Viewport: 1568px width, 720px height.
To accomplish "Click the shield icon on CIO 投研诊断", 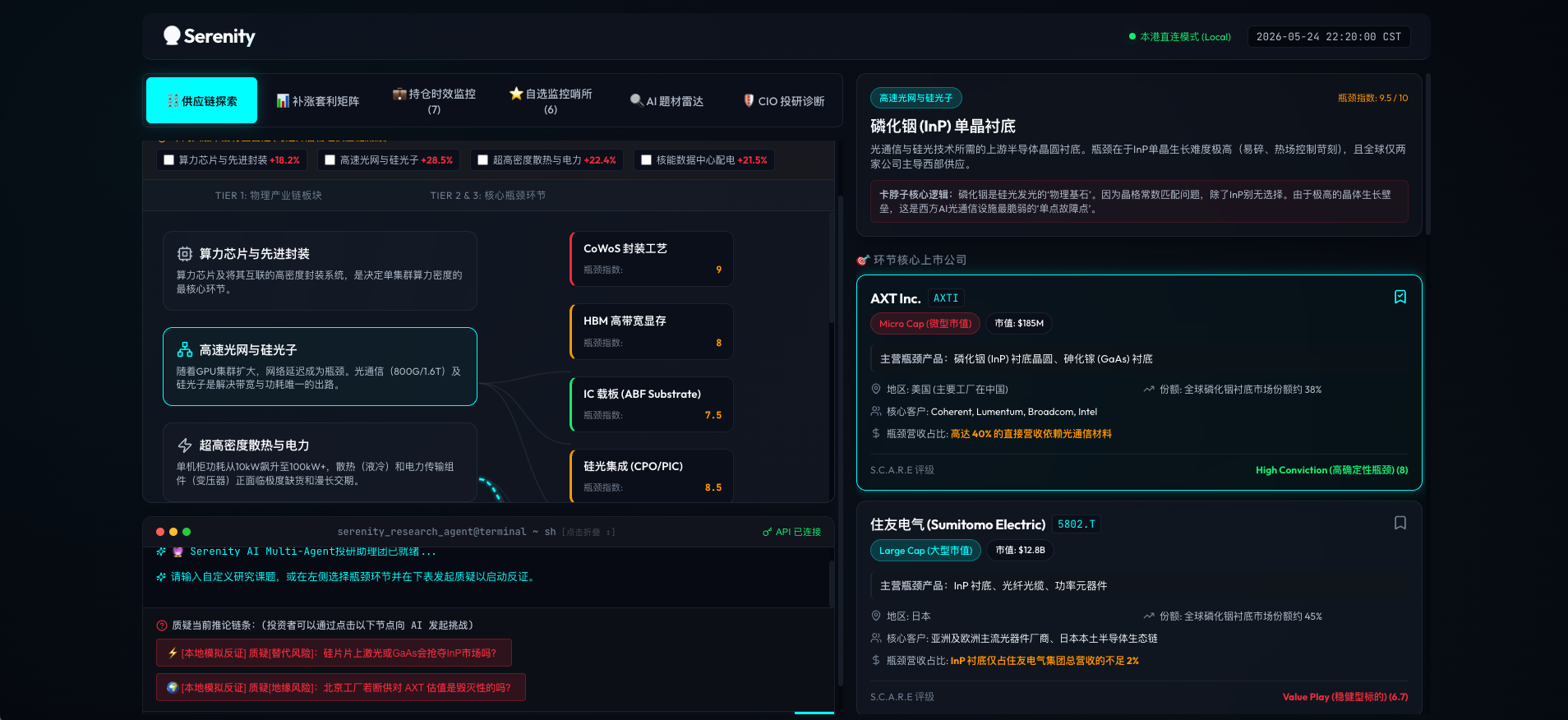I will [749, 100].
